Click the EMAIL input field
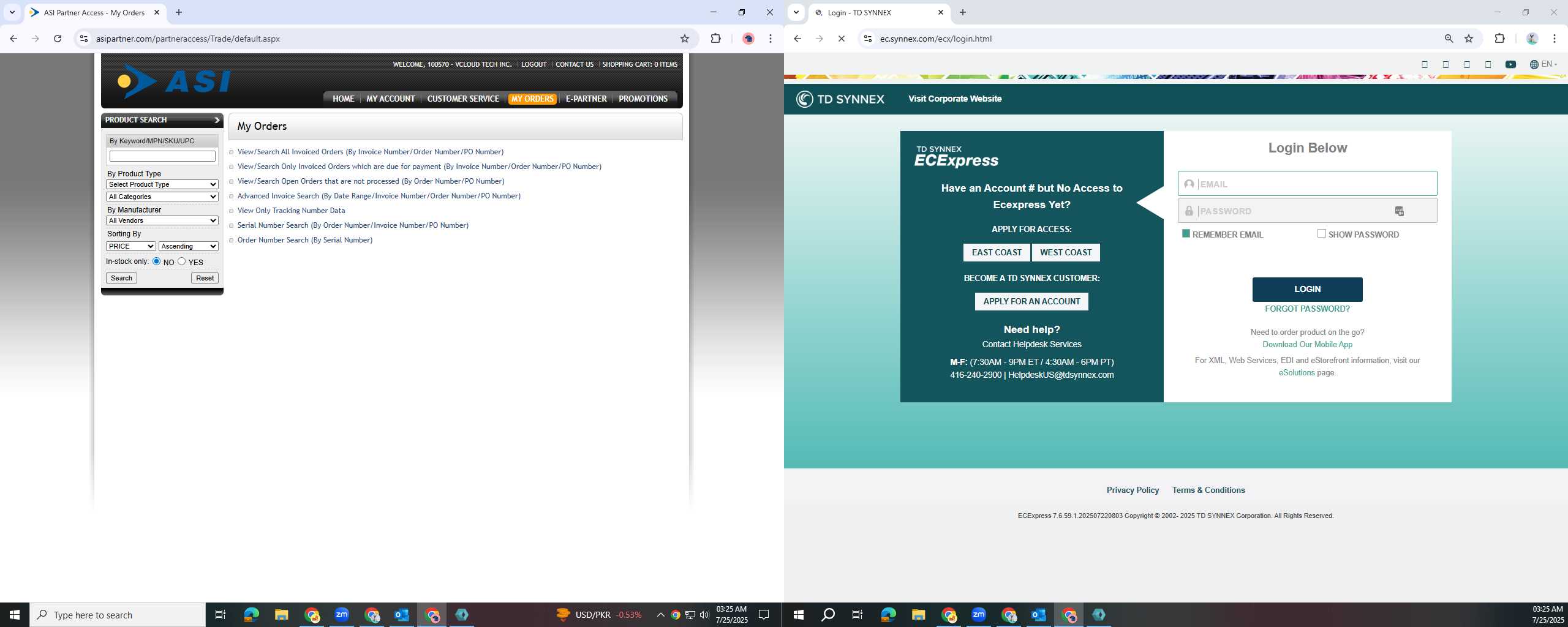This screenshot has width=1568, height=627. (x=1307, y=184)
